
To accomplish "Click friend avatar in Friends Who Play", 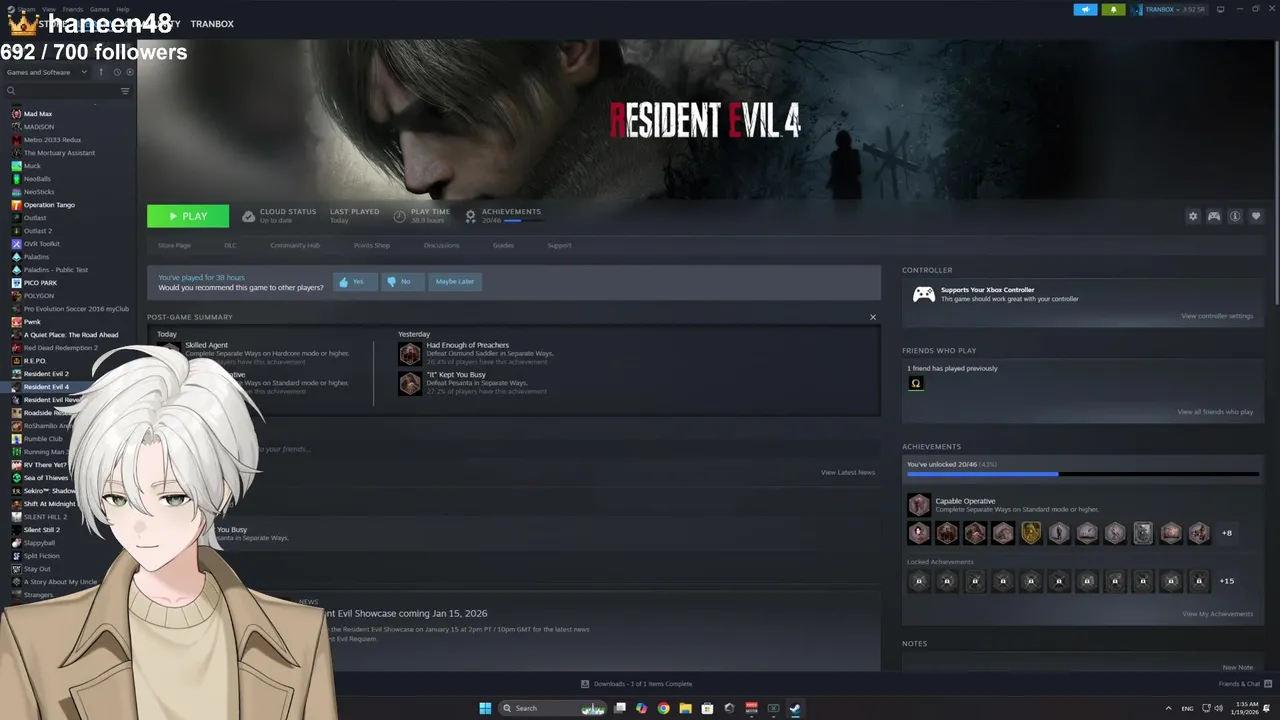I will pos(915,383).
